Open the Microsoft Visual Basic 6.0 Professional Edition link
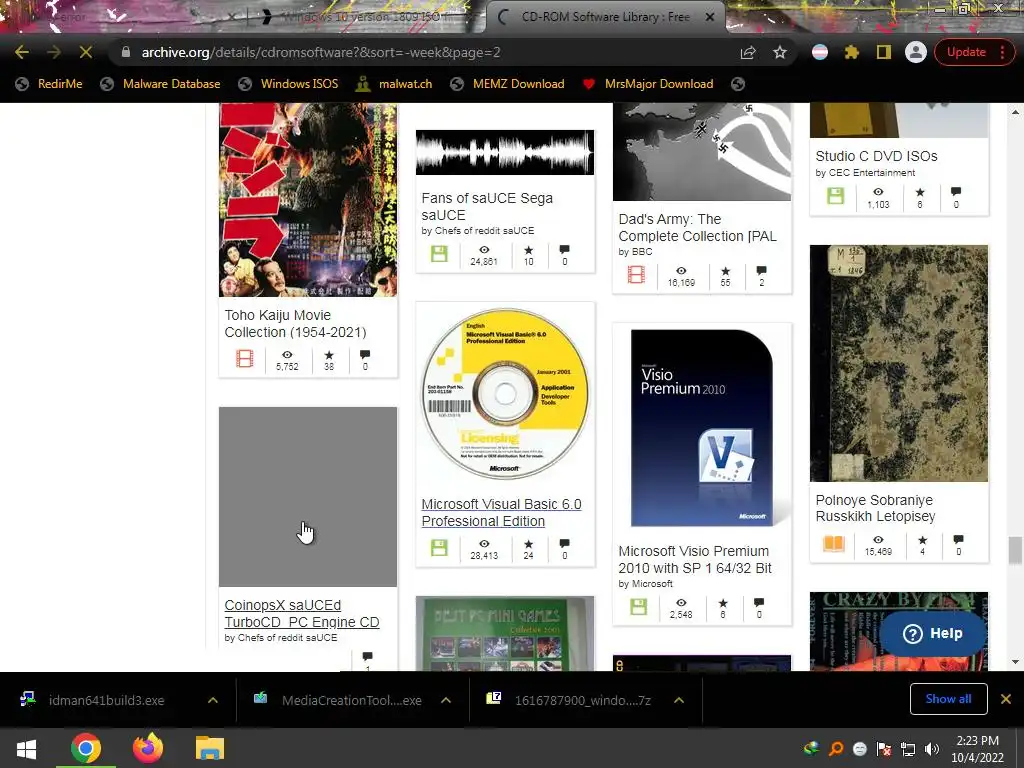1024x768 pixels. click(501, 513)
